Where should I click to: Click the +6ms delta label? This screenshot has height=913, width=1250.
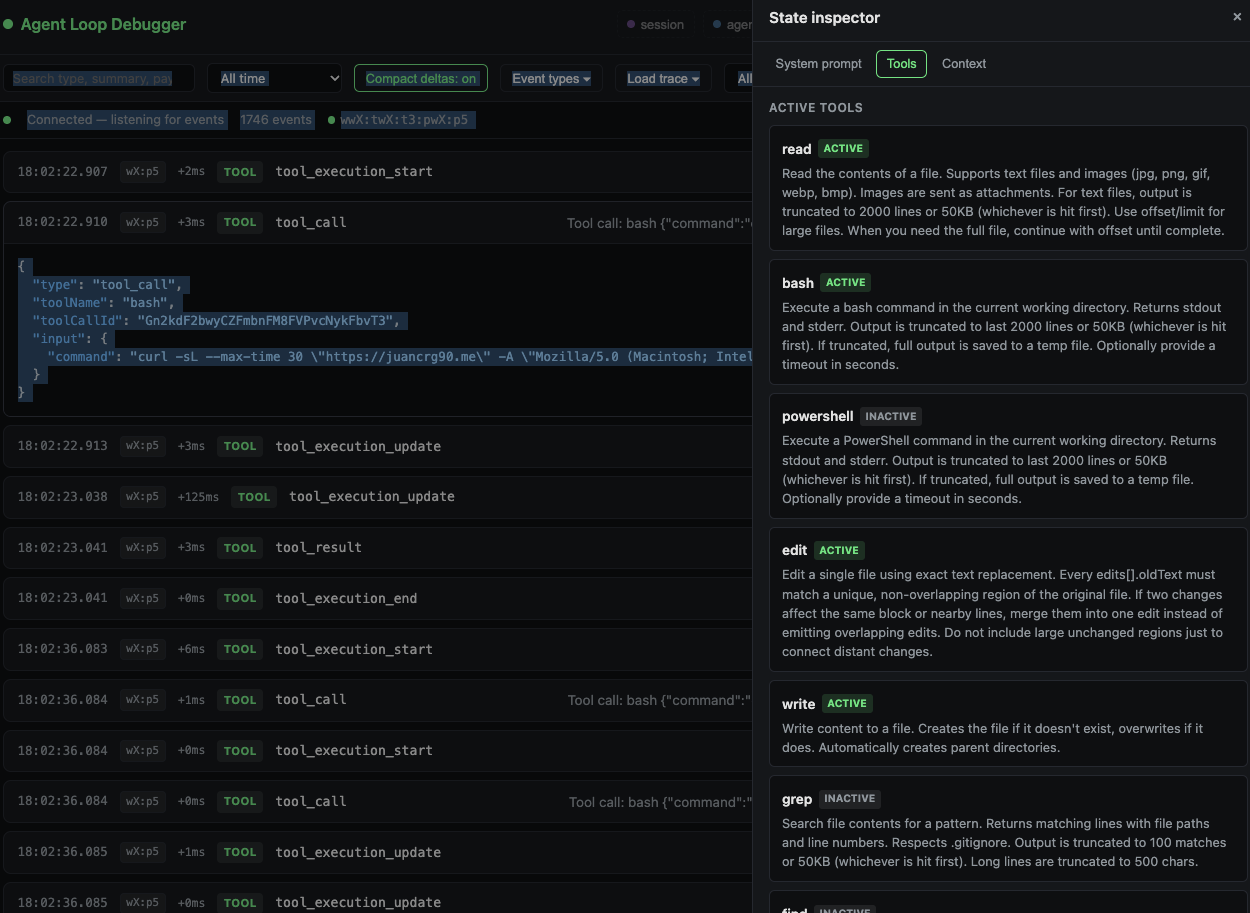tap(191, 649)
